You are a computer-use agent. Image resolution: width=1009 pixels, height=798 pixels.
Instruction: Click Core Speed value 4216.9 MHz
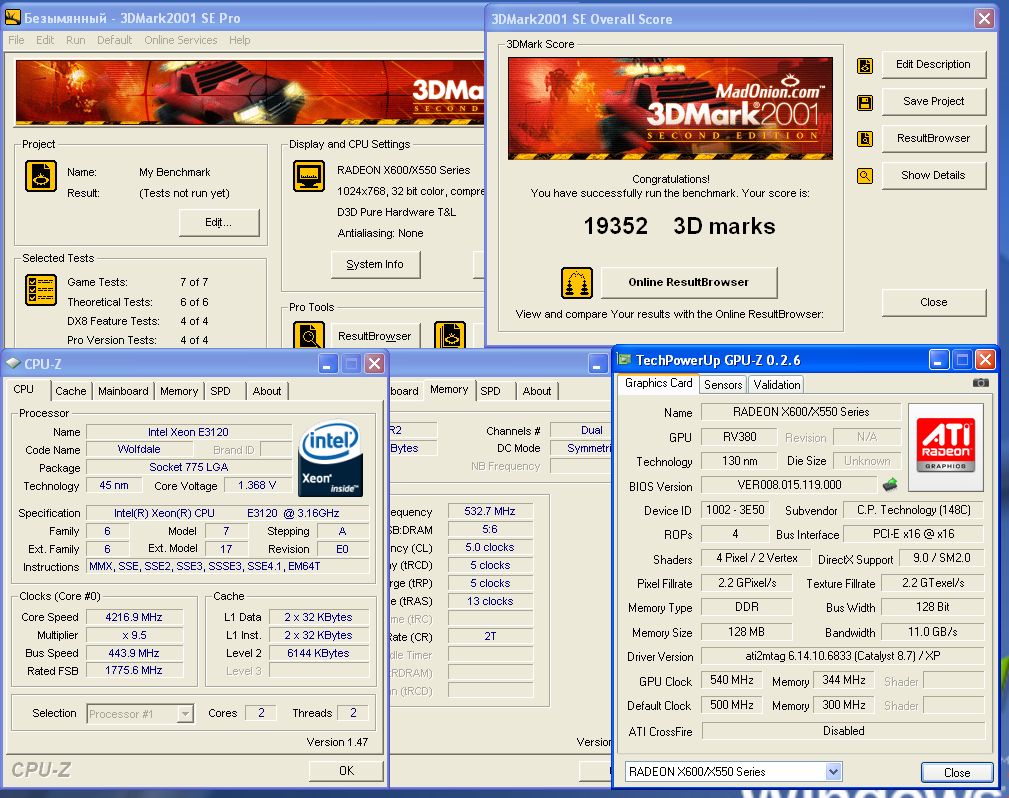click(134, 617)
